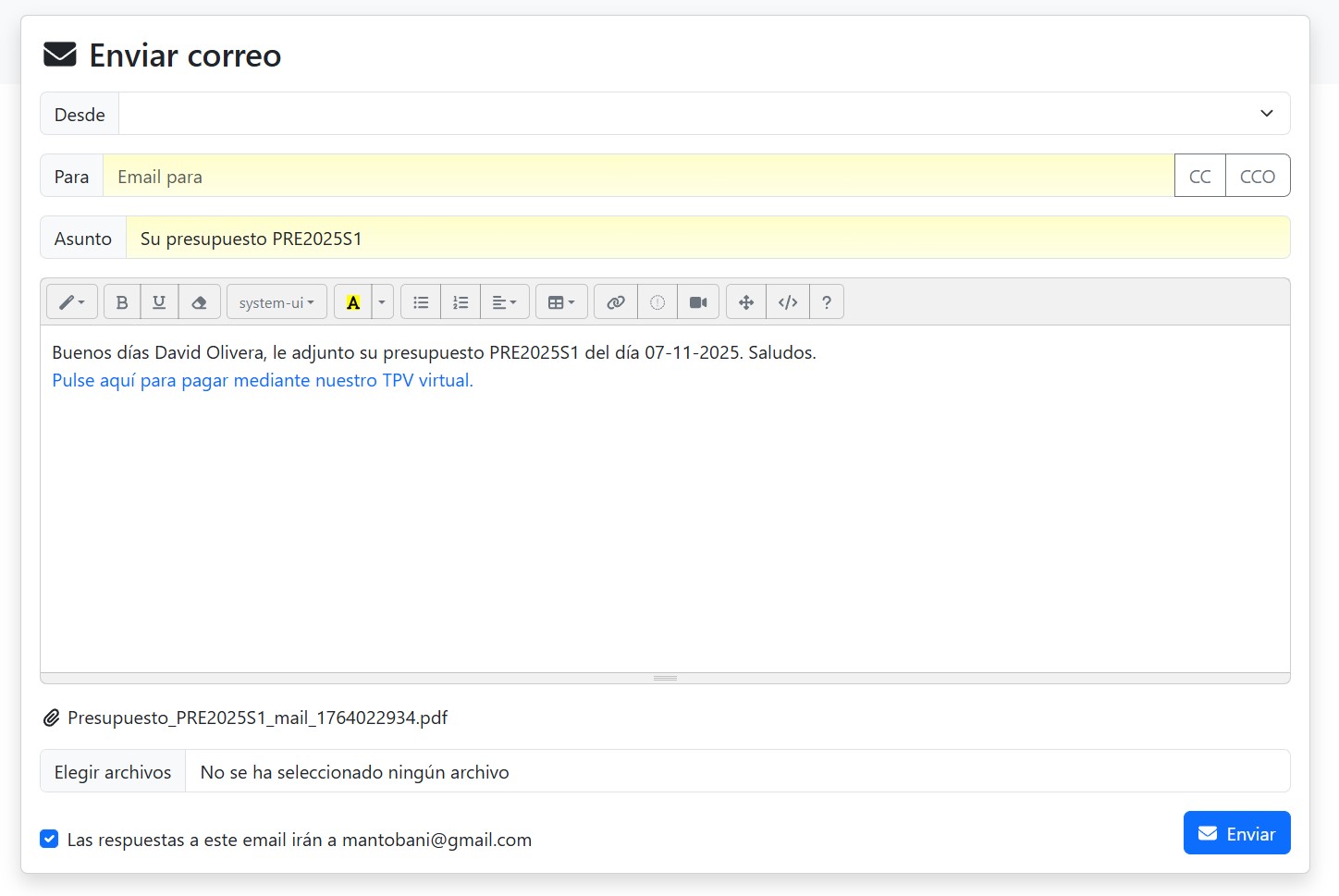Open the text style magic-pen dropdown
This screenshot has width=1339, height=896.
tap(72, 302)
